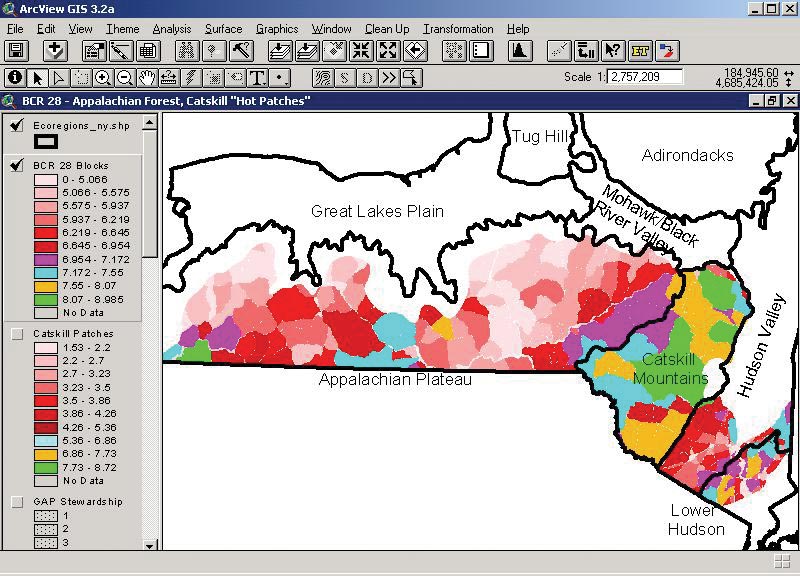Click the Save Project floppy disk icon

(x=16, y=51)
